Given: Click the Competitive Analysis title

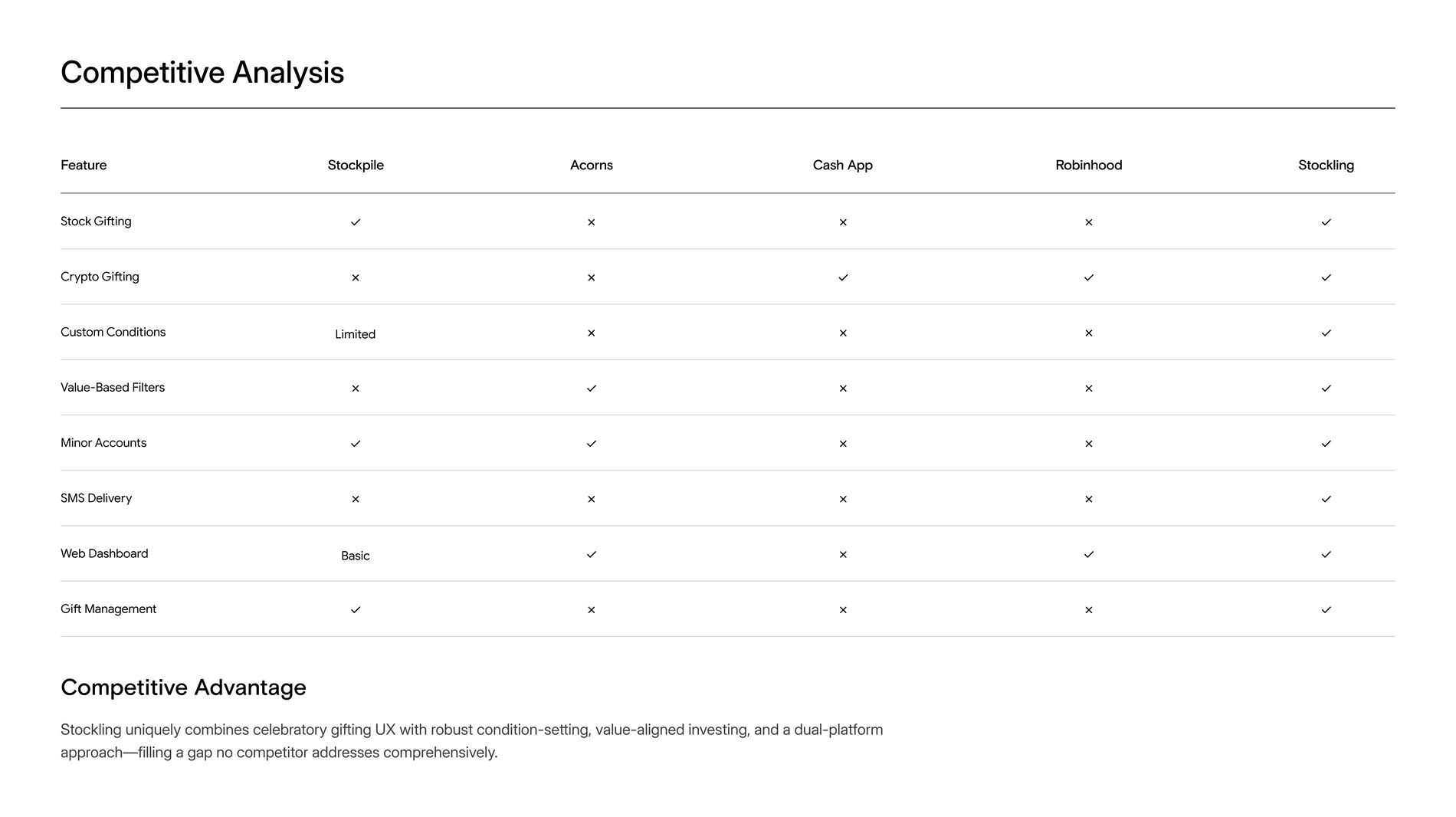Looking at the screenshot, I should coord(202,73).
